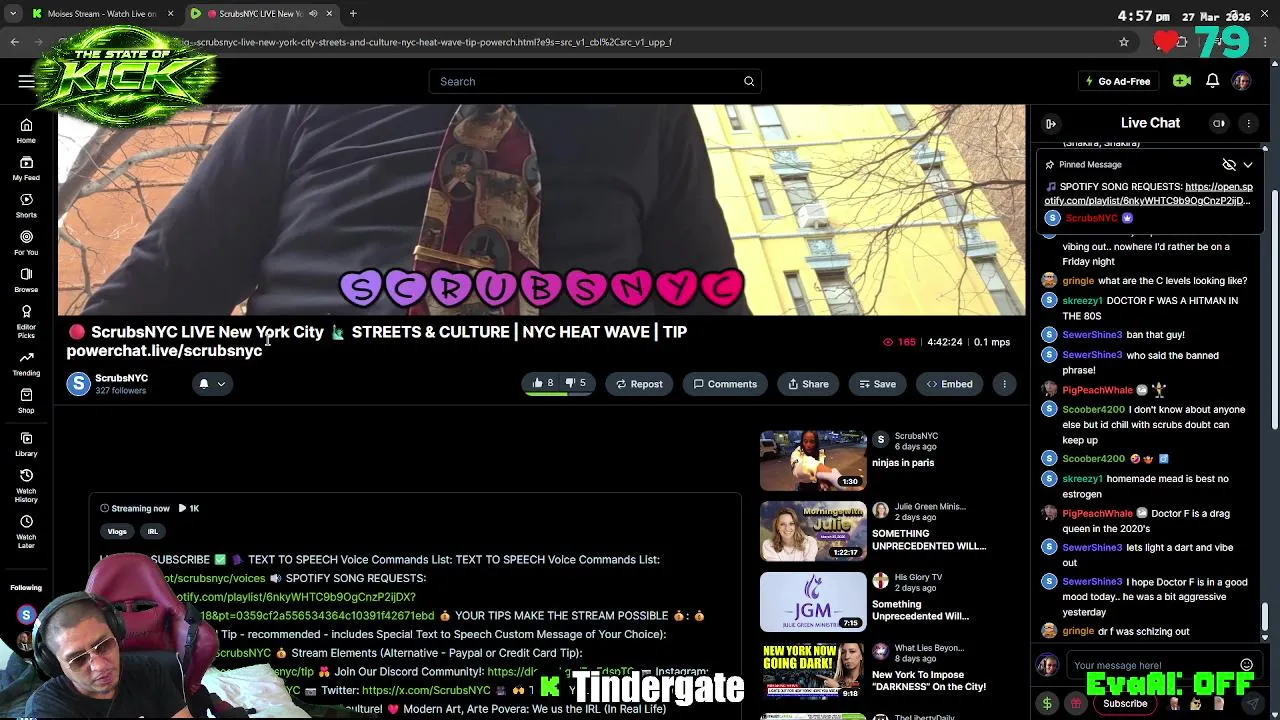1280x720 pixels.
Task: Expand the notification options chevron
Action: pos(221,384)
